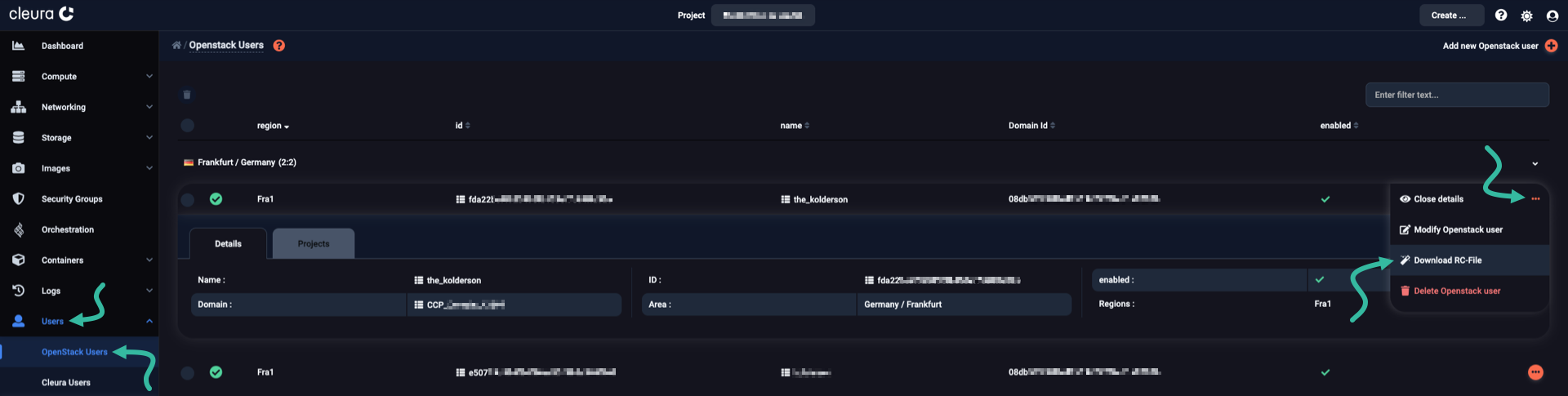Screen dimensions: 1568x396
Task: Click the Germany / Frankfurt area value
Action: (x=902, y=305)
